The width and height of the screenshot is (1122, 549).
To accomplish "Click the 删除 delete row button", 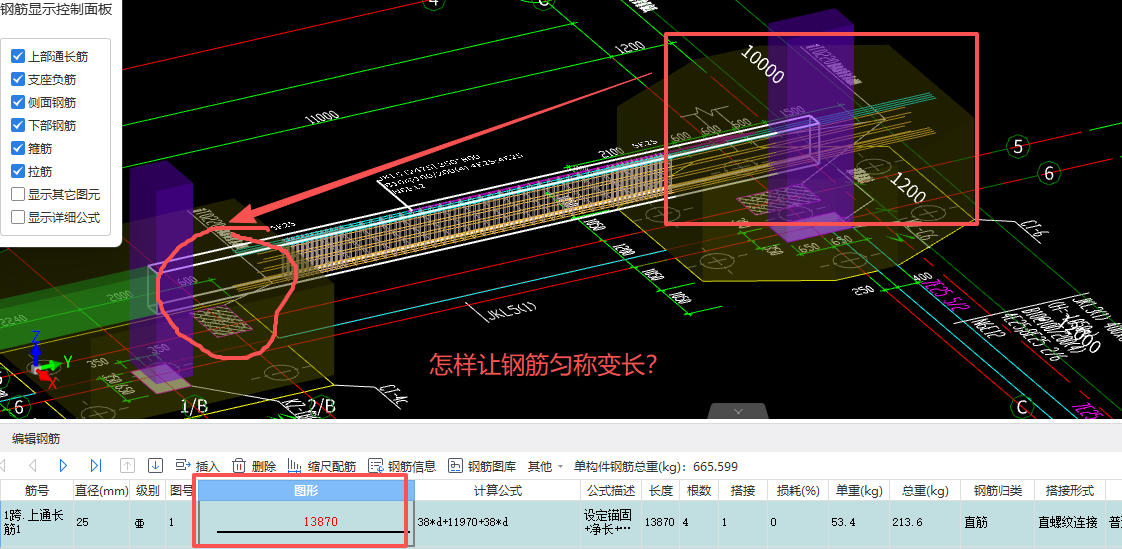I will [x=255, y=466].
